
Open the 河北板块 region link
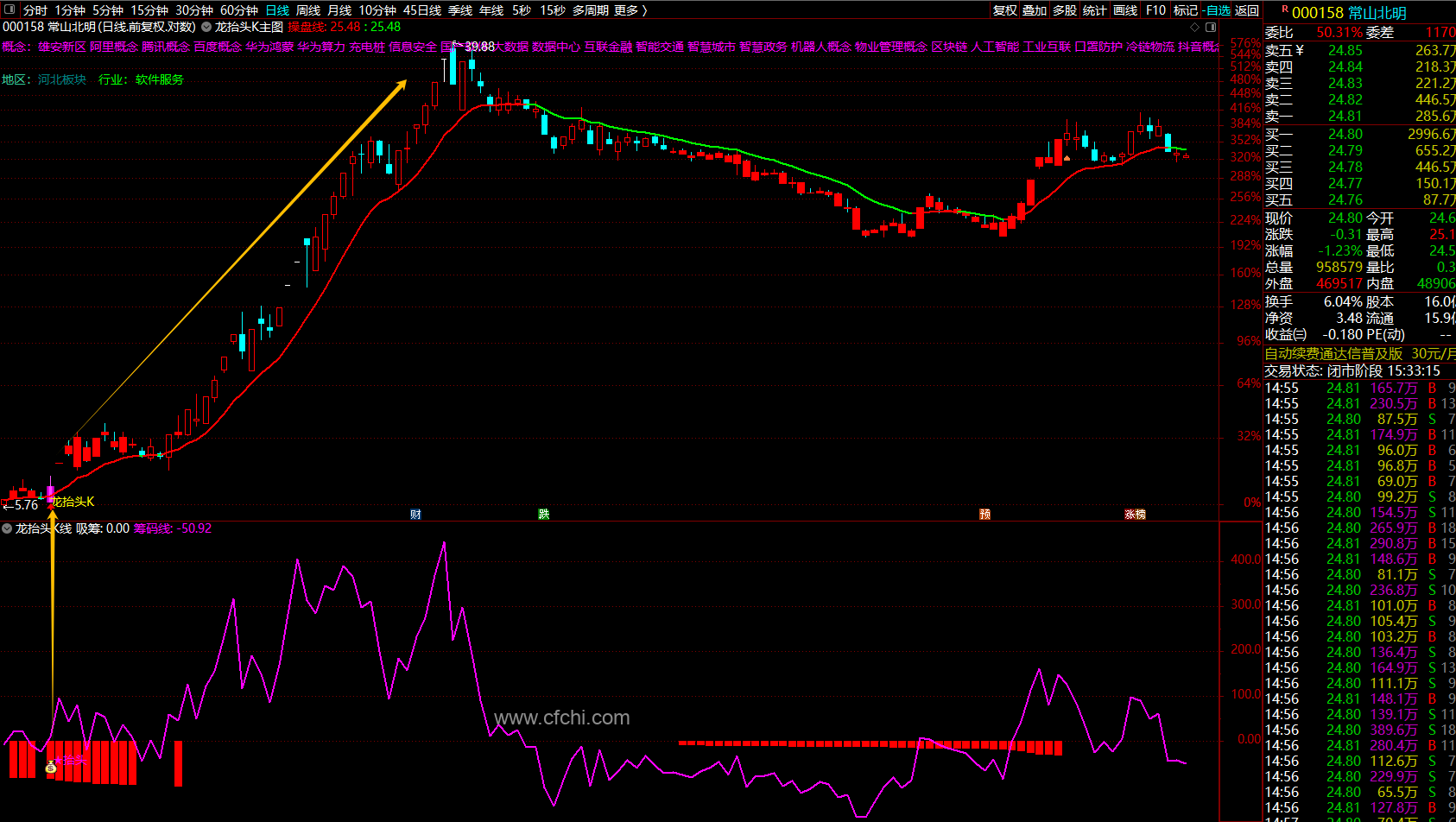click(x=62, y=79)
